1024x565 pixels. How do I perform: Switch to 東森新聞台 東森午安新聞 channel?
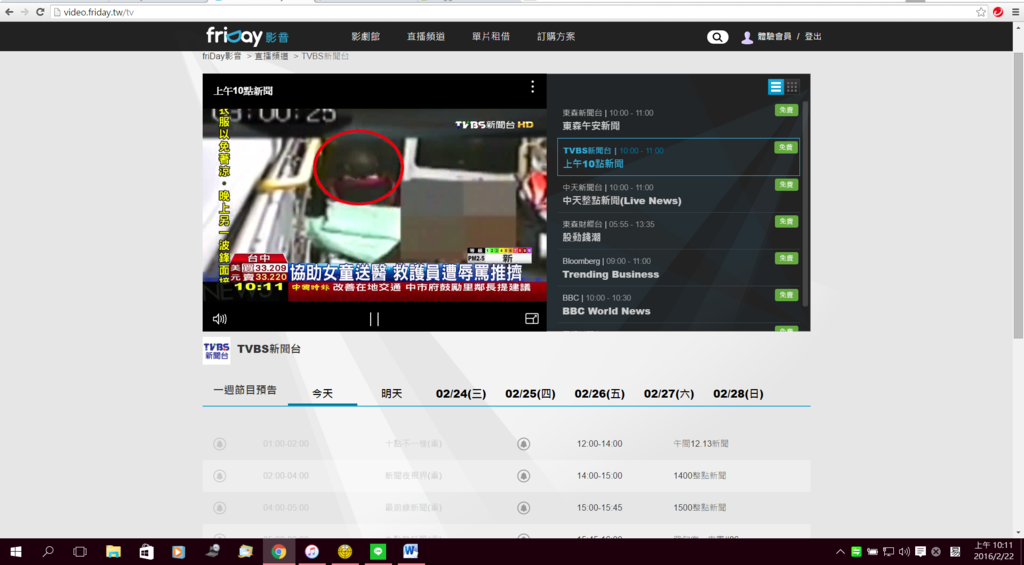[678, 120]
